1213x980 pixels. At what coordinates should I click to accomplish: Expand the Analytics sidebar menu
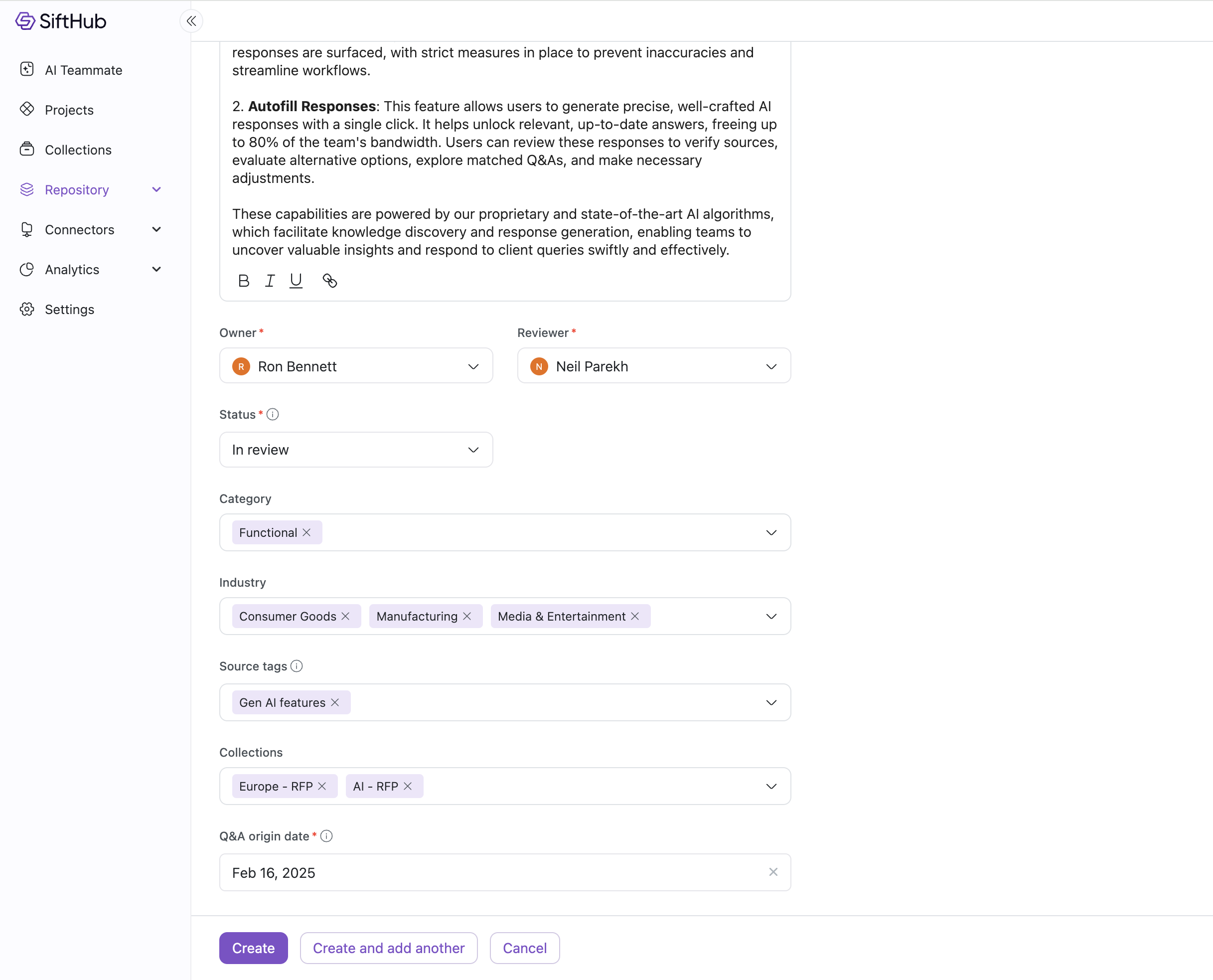[156, 269]
